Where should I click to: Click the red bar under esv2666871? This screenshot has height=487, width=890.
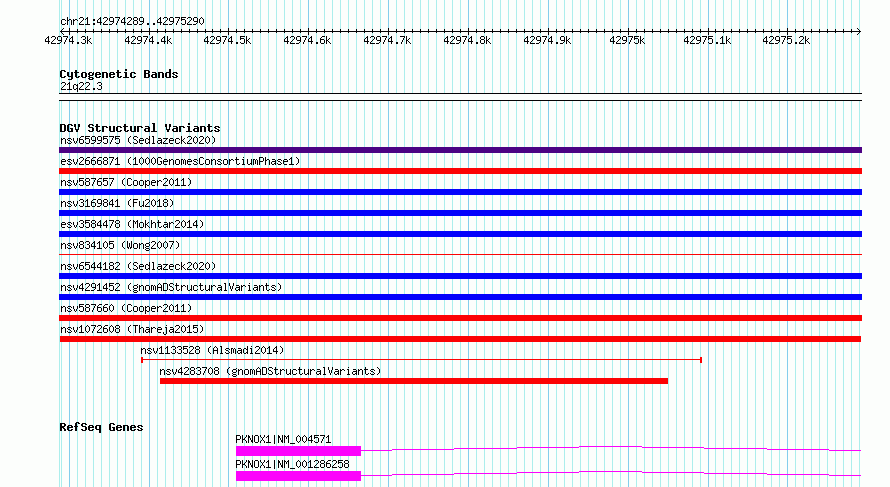pyautogui.click(x=460, y=171)
